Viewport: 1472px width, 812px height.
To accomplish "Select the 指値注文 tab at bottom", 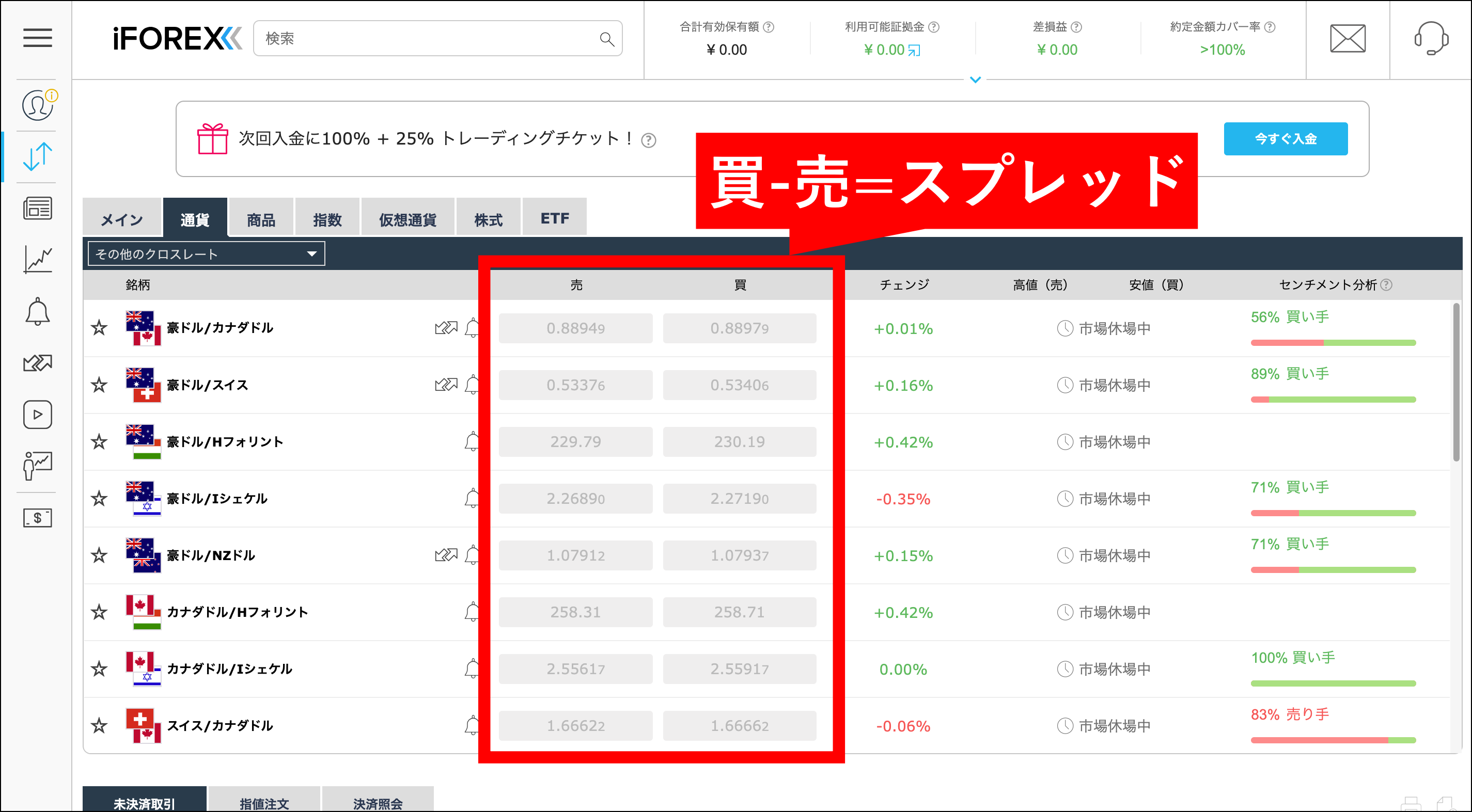I will click(x=264, y=802).
